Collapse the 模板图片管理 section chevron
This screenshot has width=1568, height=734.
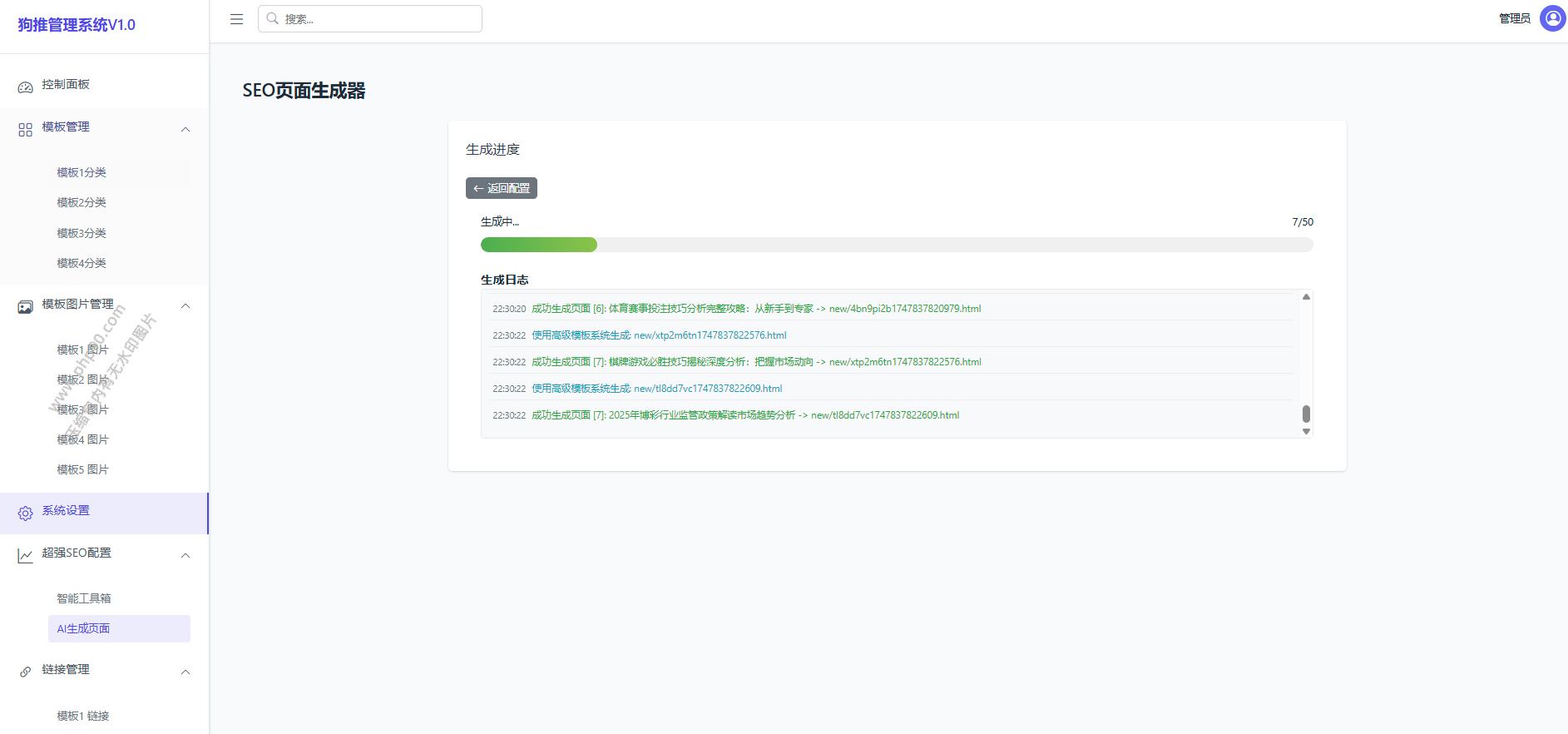pyautogui.click(x=185, y=305)
